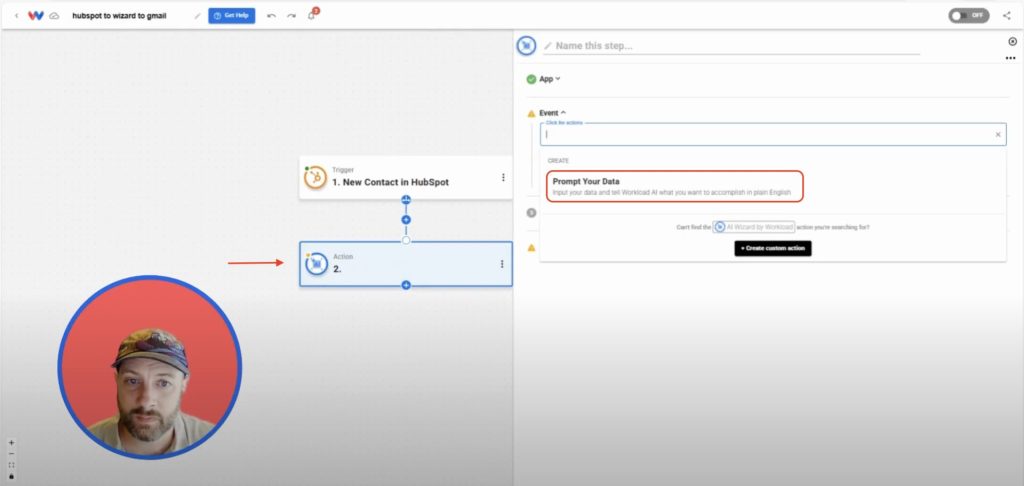Screen dimensions: 1024x486
Task: Expand the App section
Action: point(550,79)
